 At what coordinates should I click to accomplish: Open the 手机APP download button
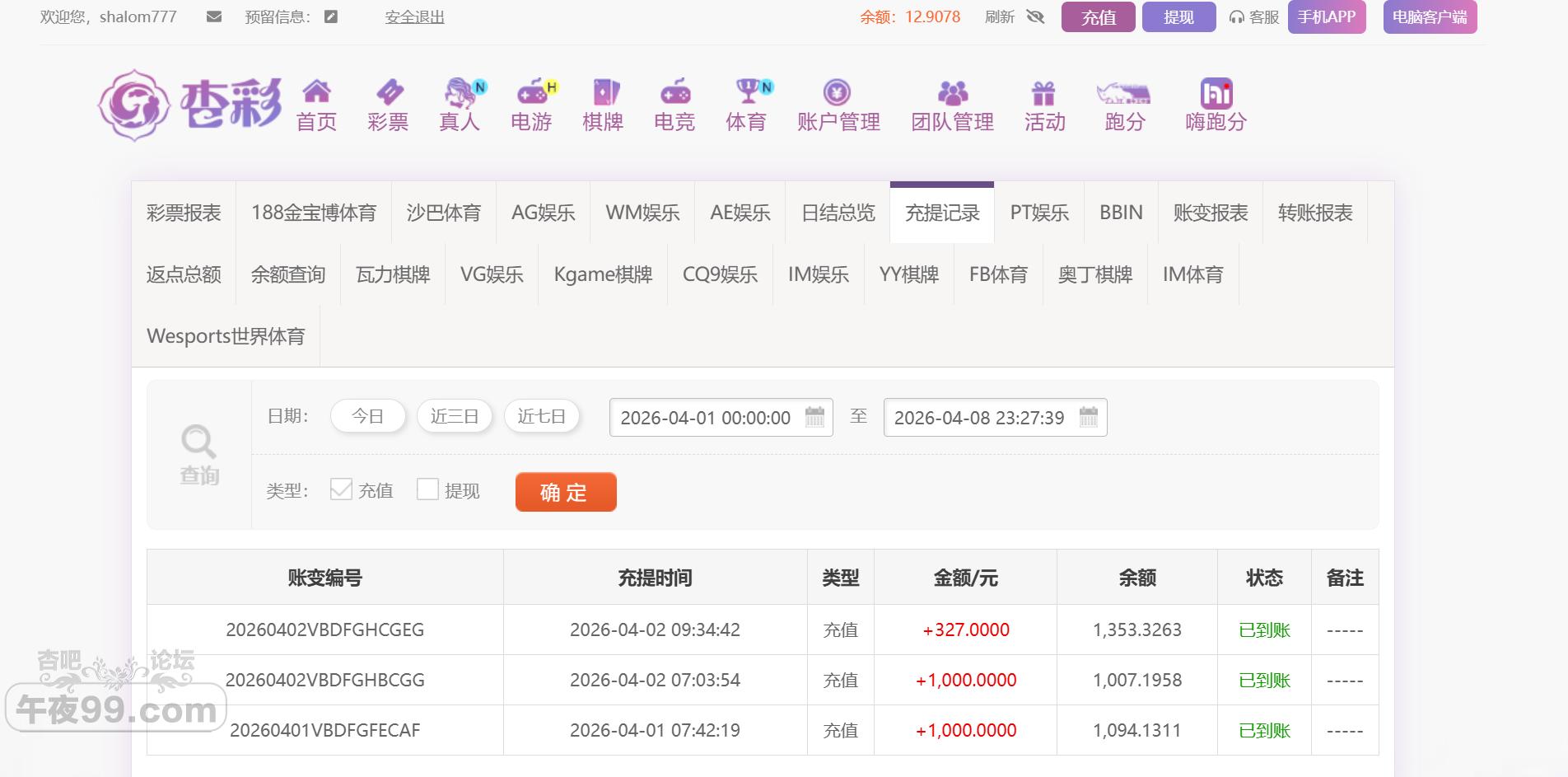pyautogui.click(x=1327, y=16)
